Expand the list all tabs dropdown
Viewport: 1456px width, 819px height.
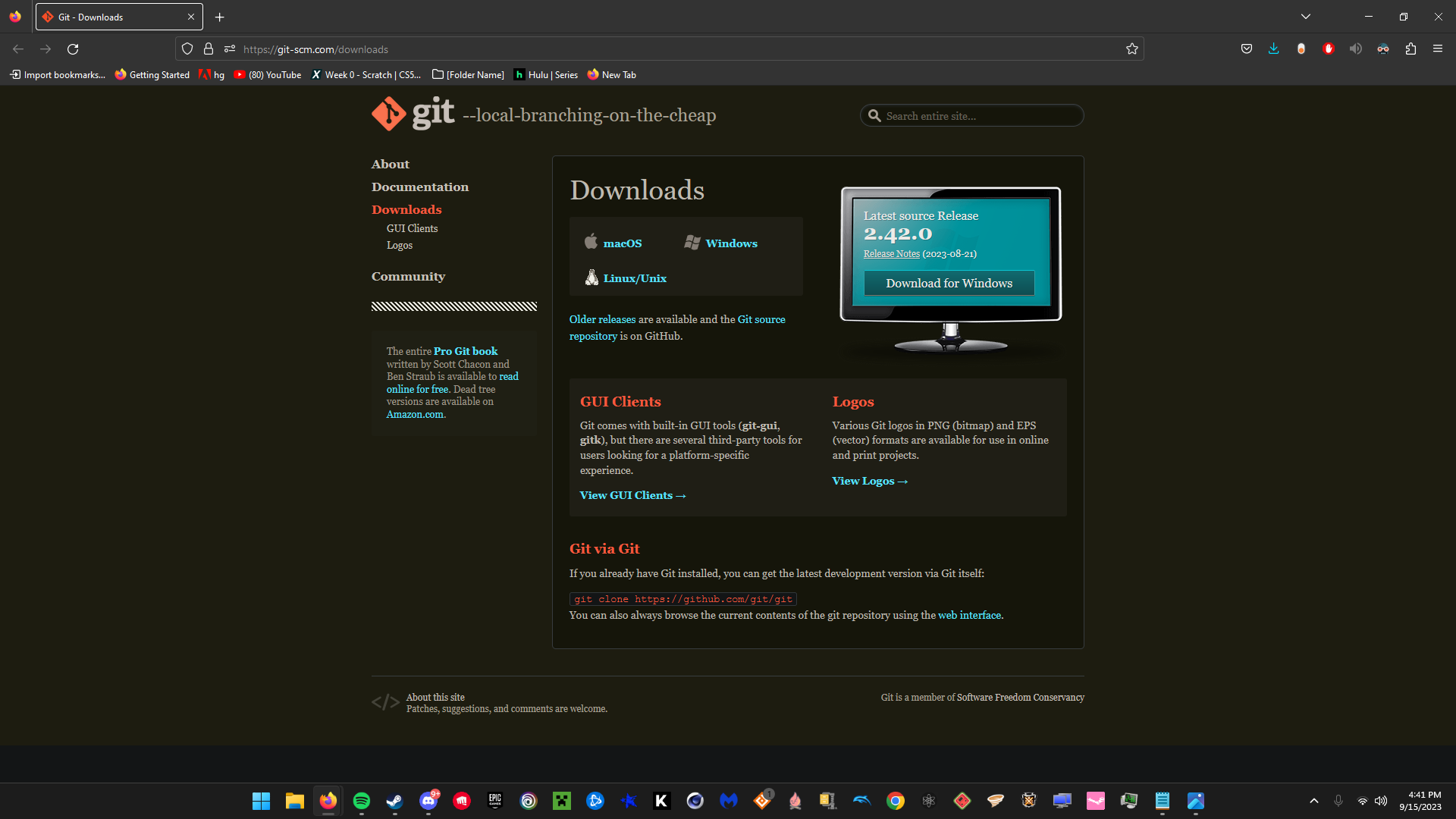(x=1306, y=17)
